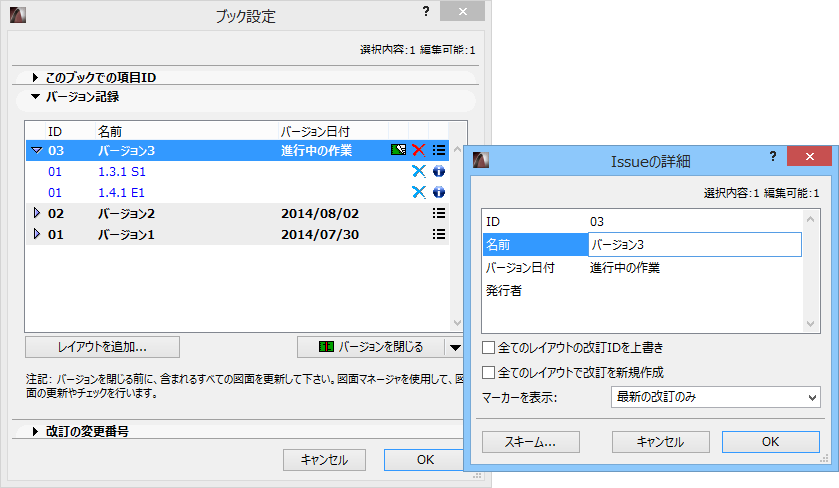Viewport: 839px width, 488px height.
Task: Collapse バージョン記録 section
Action: pos(35,97)
